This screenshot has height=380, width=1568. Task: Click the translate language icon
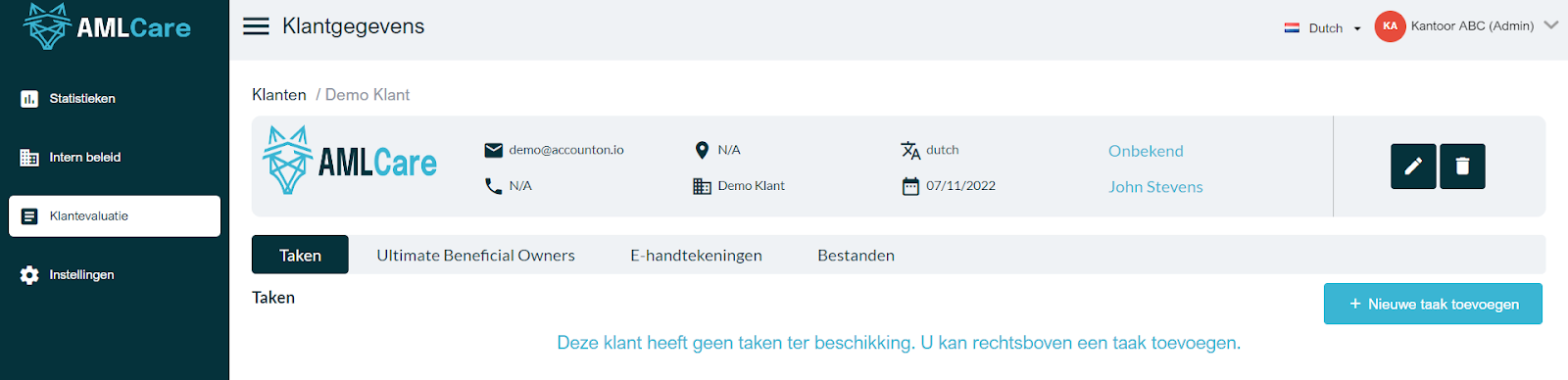pyautogui.click(x=910, y=150)
